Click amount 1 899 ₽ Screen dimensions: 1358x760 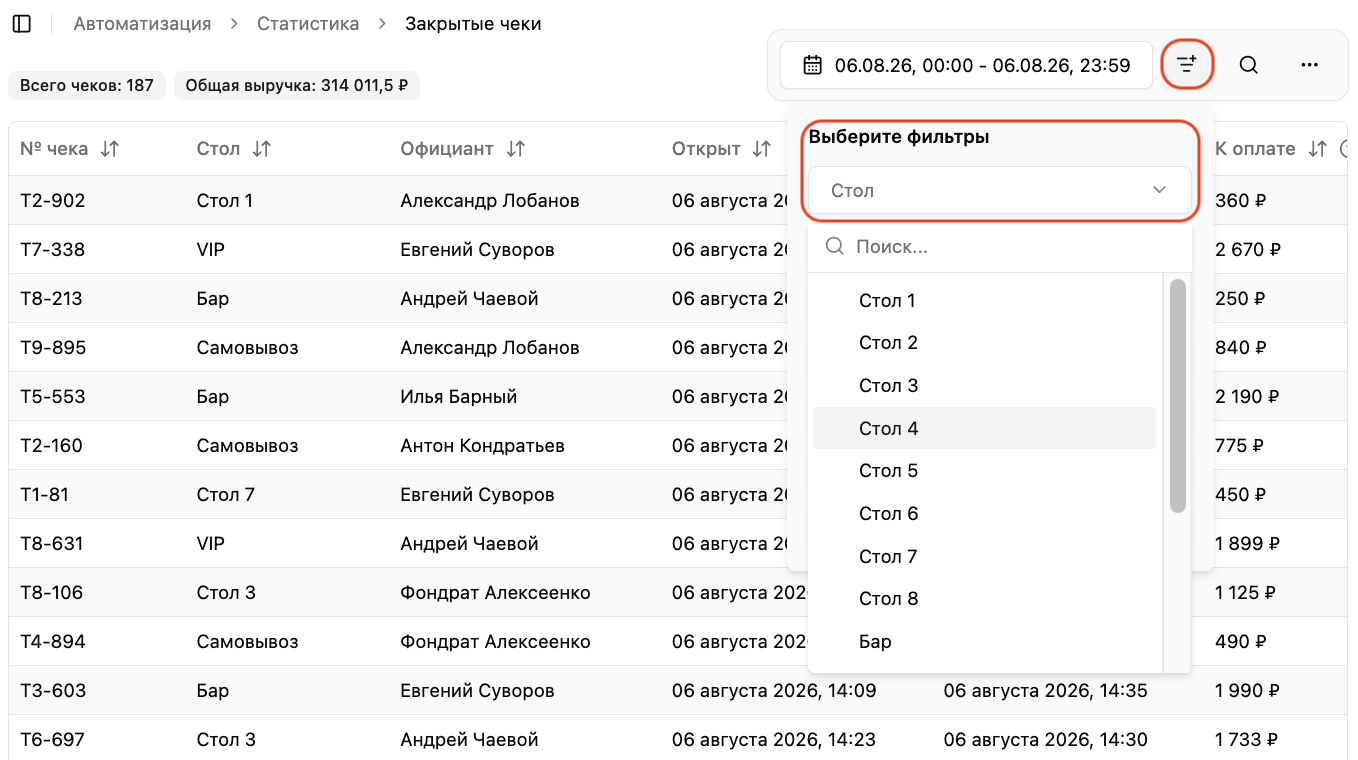(x=1247, y=544)
